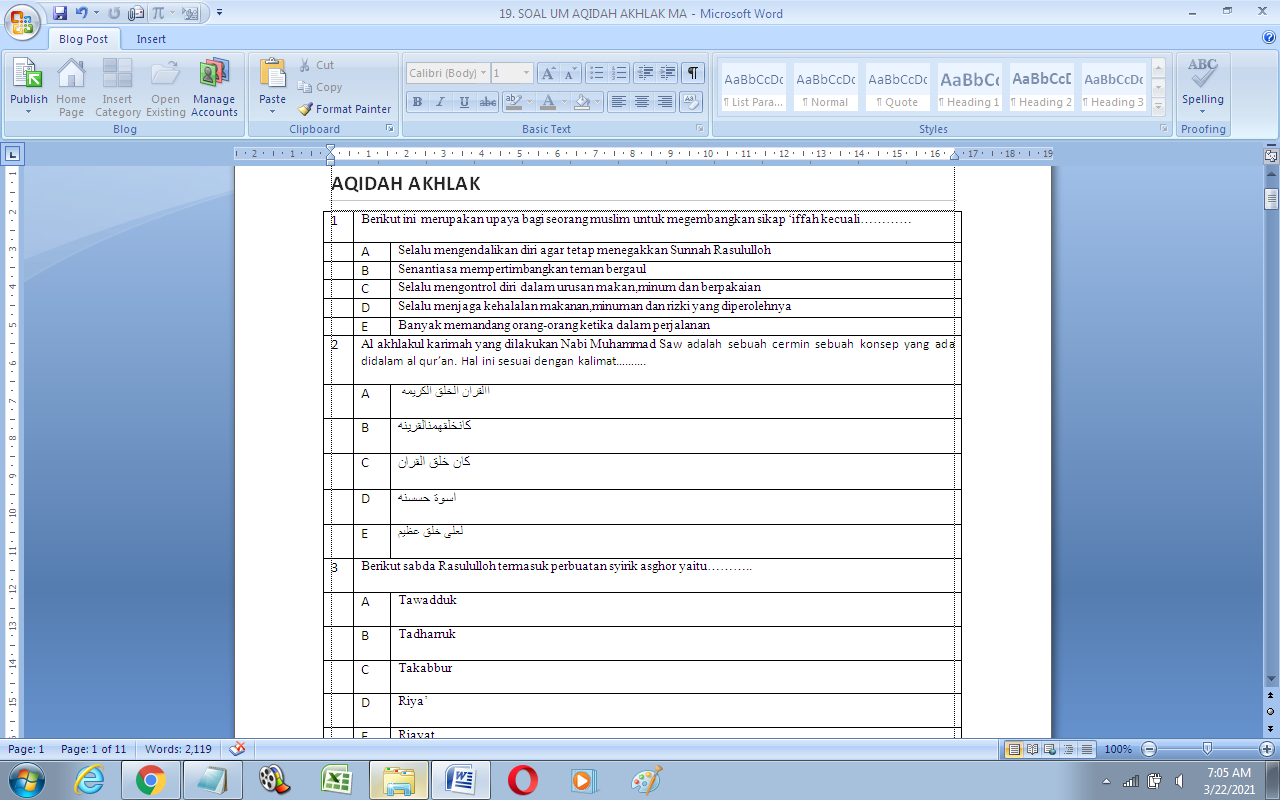Screen dimensions: 1280x800
Task: Click the proofing errors status icon
Action: [x=238, y=749]
